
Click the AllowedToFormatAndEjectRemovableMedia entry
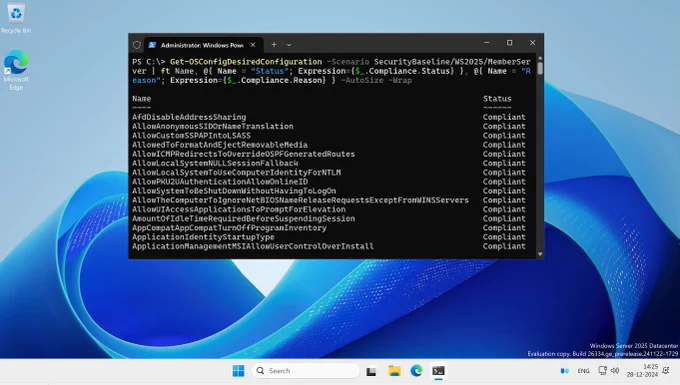[x=220, y=145]
